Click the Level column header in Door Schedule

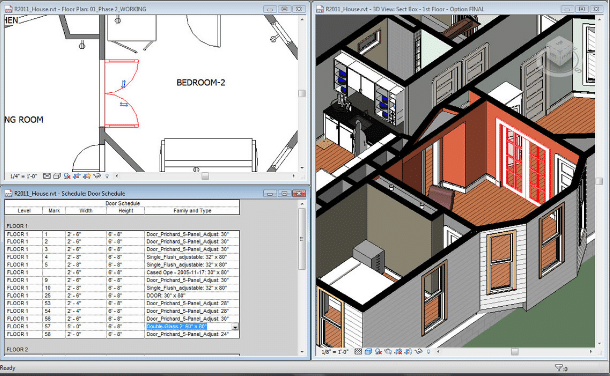tap(24, 211)
